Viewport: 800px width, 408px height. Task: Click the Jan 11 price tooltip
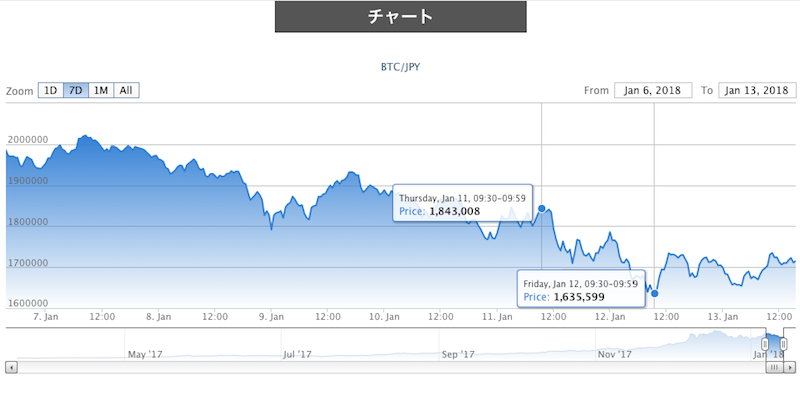[462, 203]
